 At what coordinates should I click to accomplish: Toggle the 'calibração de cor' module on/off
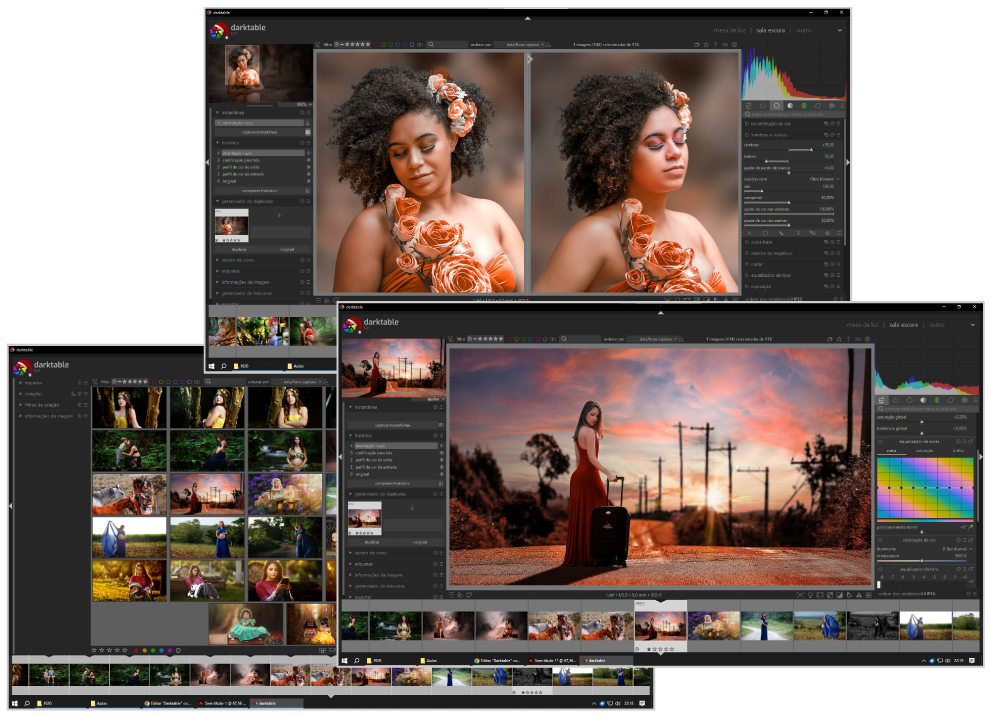(881, 540)
